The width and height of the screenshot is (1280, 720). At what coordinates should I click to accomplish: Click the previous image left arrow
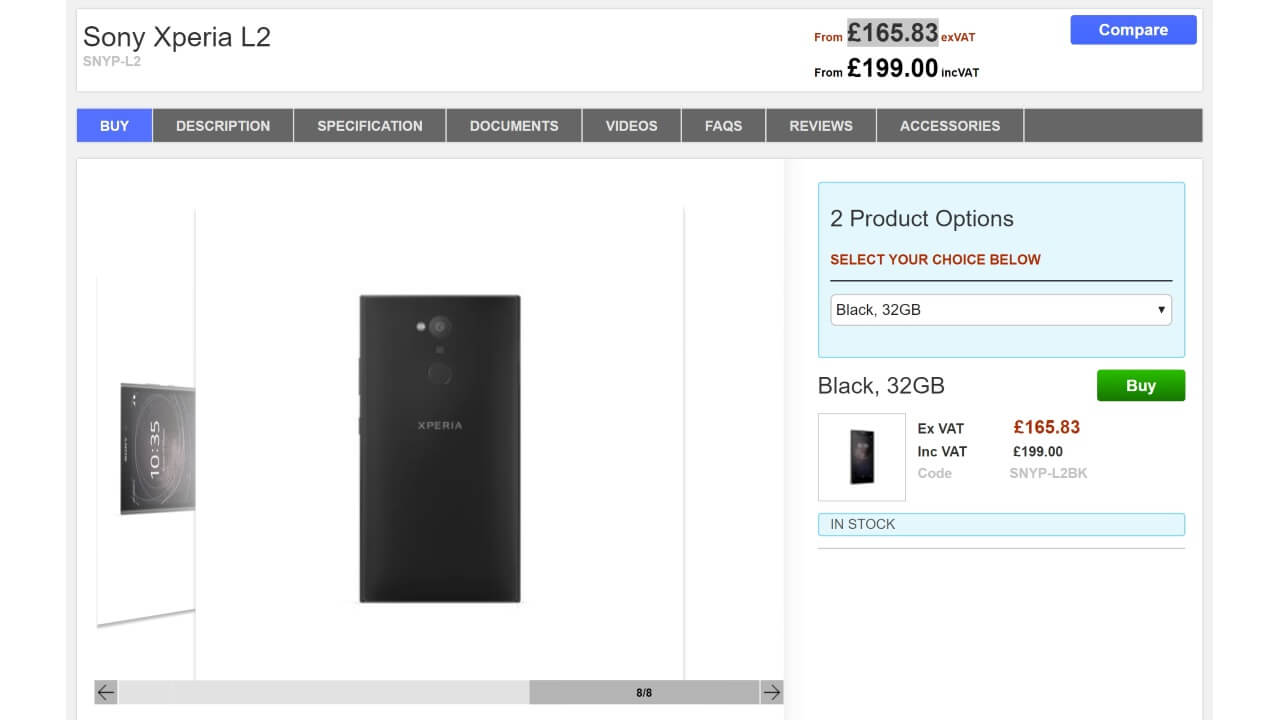tap(106, 692)
